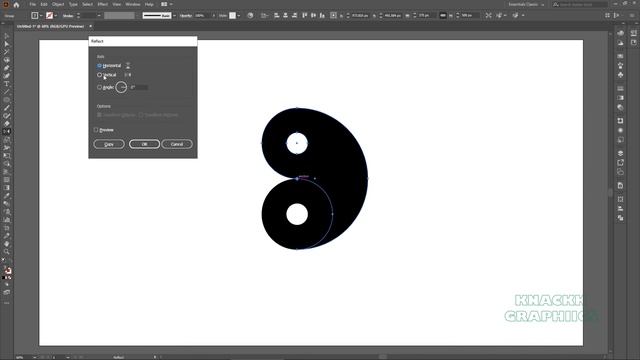The image size is (640, 360).
Task: Select the Zoom tool
Action: [x=7, y=252]
